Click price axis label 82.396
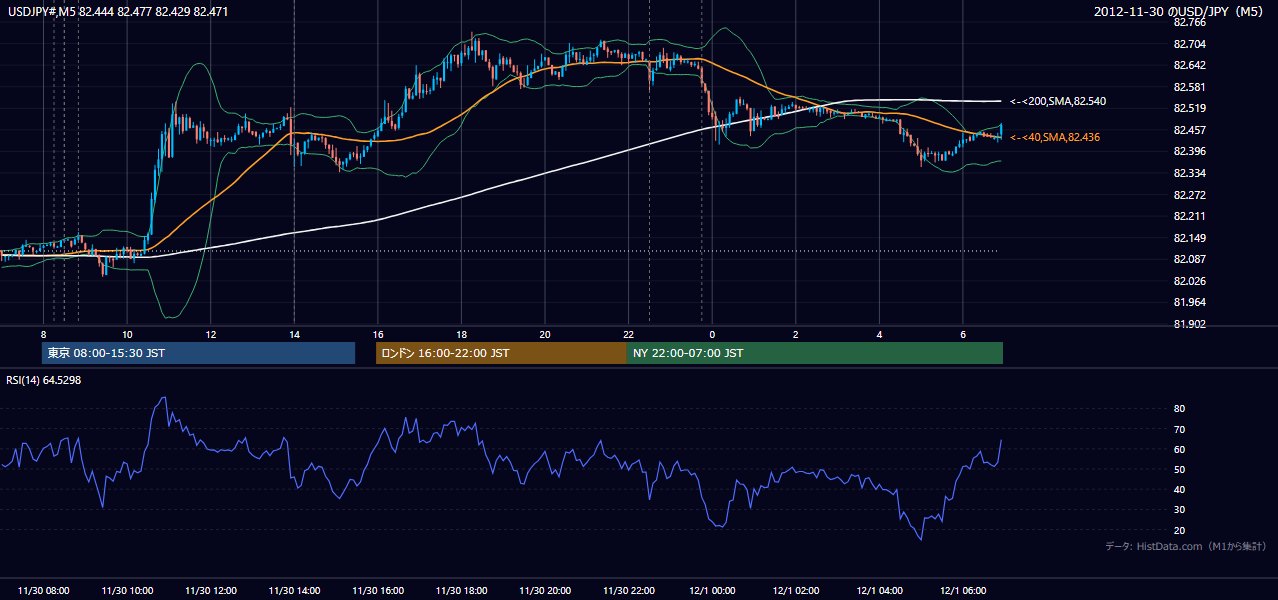1278x600 pixels. [1189, 151]
